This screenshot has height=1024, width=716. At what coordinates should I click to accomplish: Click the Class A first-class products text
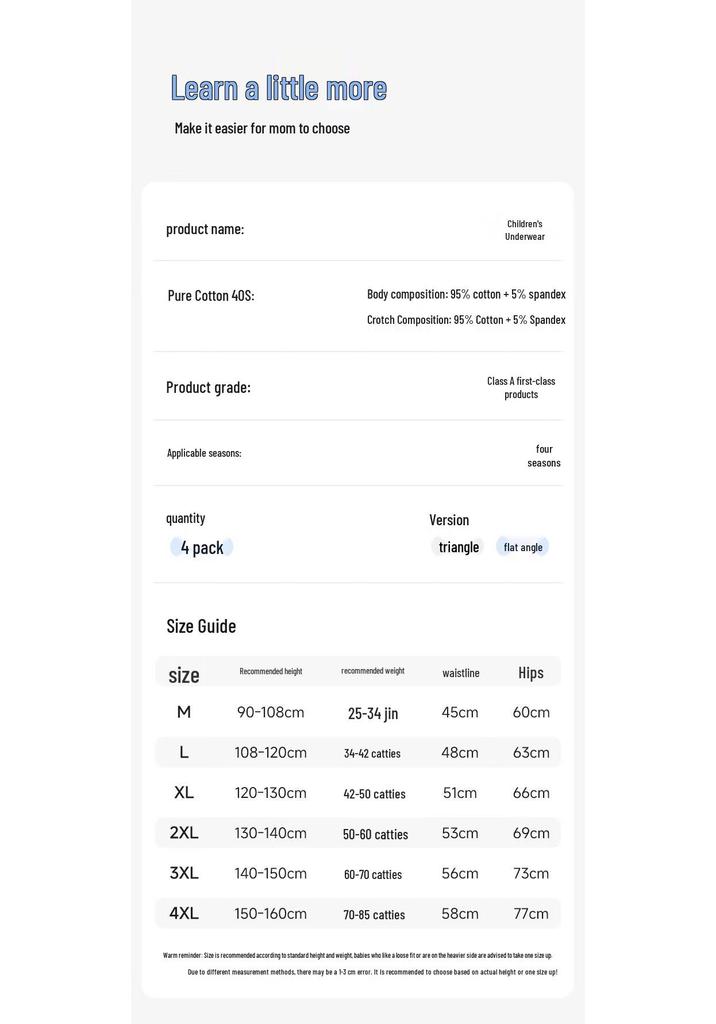521,388
